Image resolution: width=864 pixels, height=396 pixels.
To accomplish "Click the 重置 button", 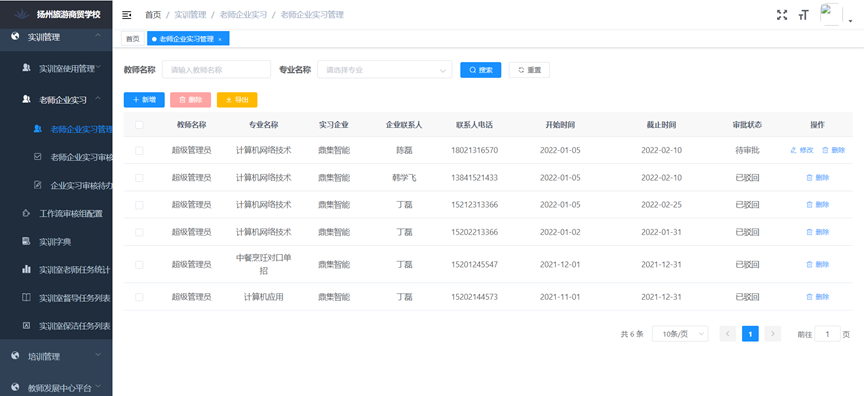I will coord(529,70).
